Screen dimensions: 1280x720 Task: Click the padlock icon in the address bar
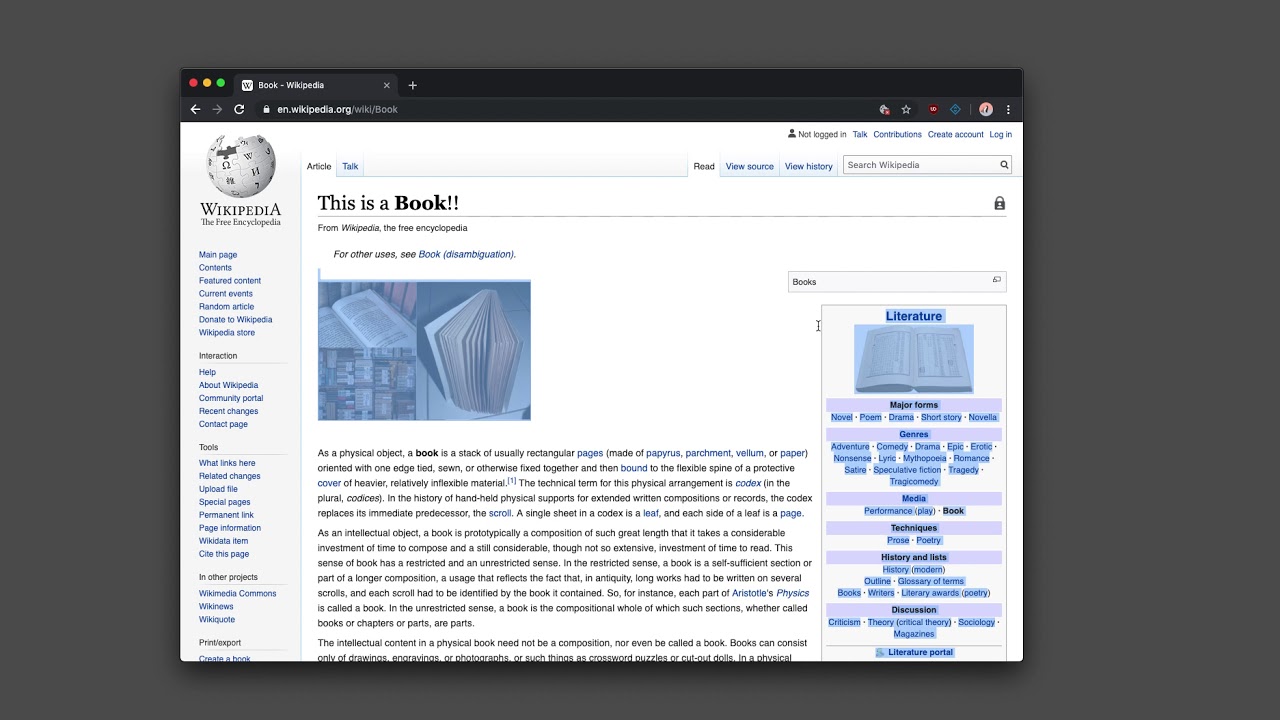[267, 109]
